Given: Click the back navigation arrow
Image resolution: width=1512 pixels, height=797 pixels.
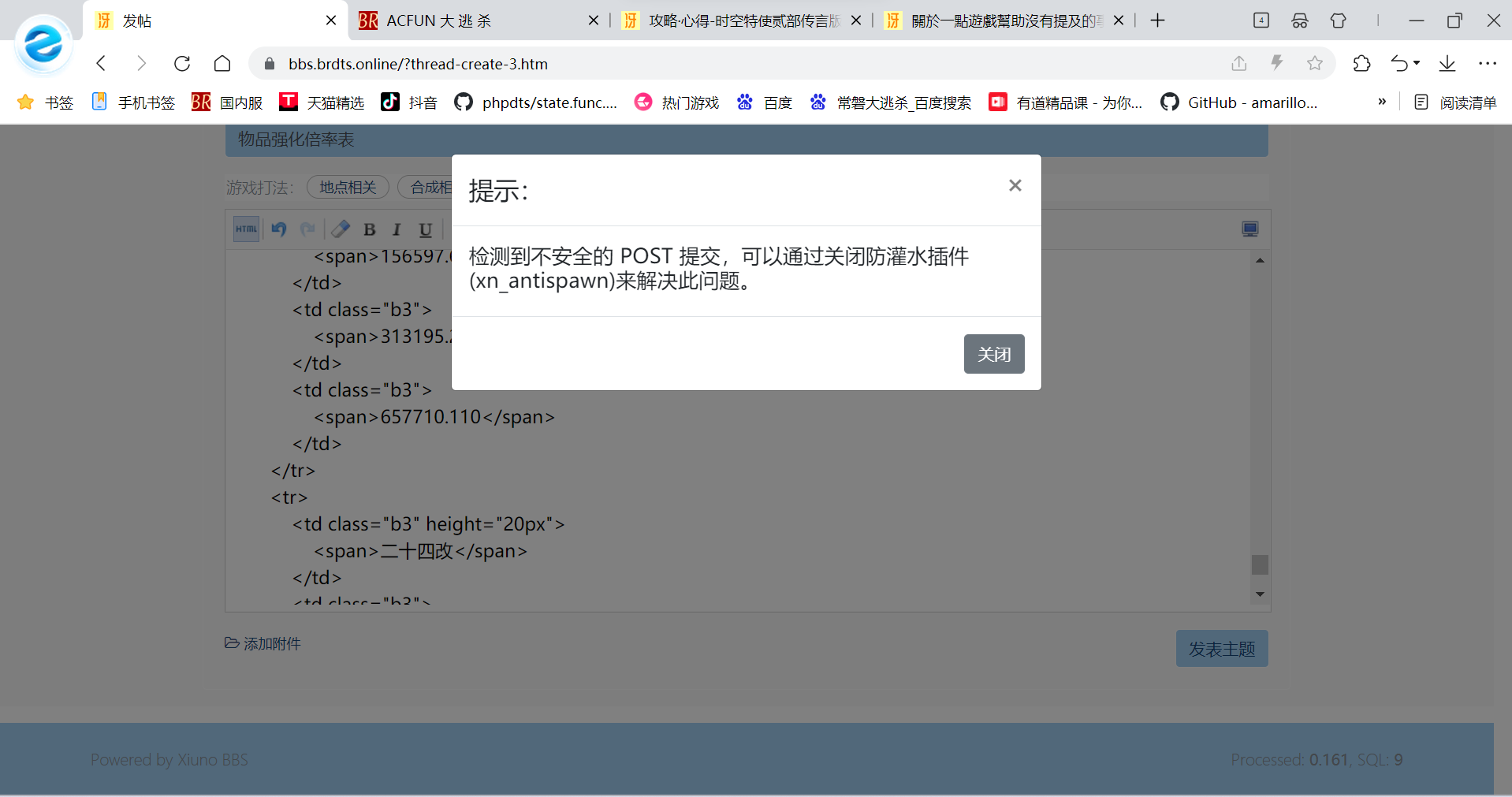Looking at the screenshot, I should (x=101, y=64).
